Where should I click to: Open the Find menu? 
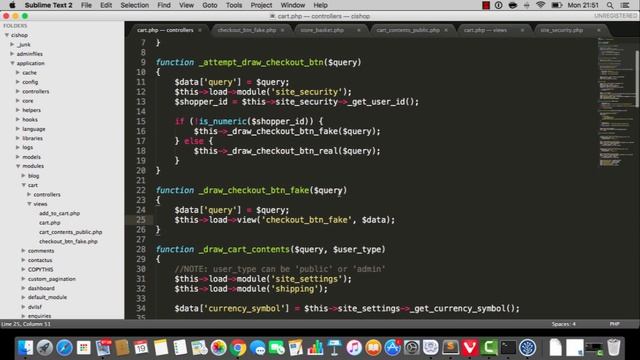[164, 5]
